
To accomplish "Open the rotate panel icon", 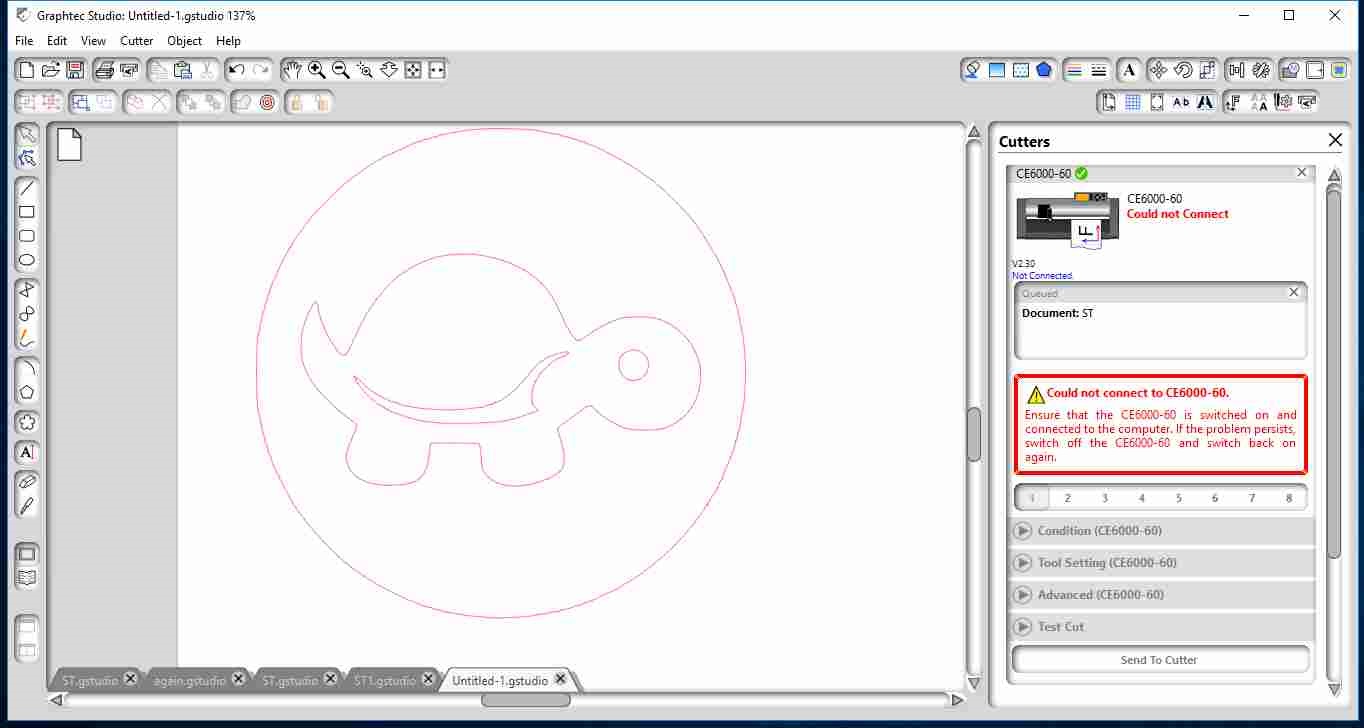I will tap(1183, 70).
